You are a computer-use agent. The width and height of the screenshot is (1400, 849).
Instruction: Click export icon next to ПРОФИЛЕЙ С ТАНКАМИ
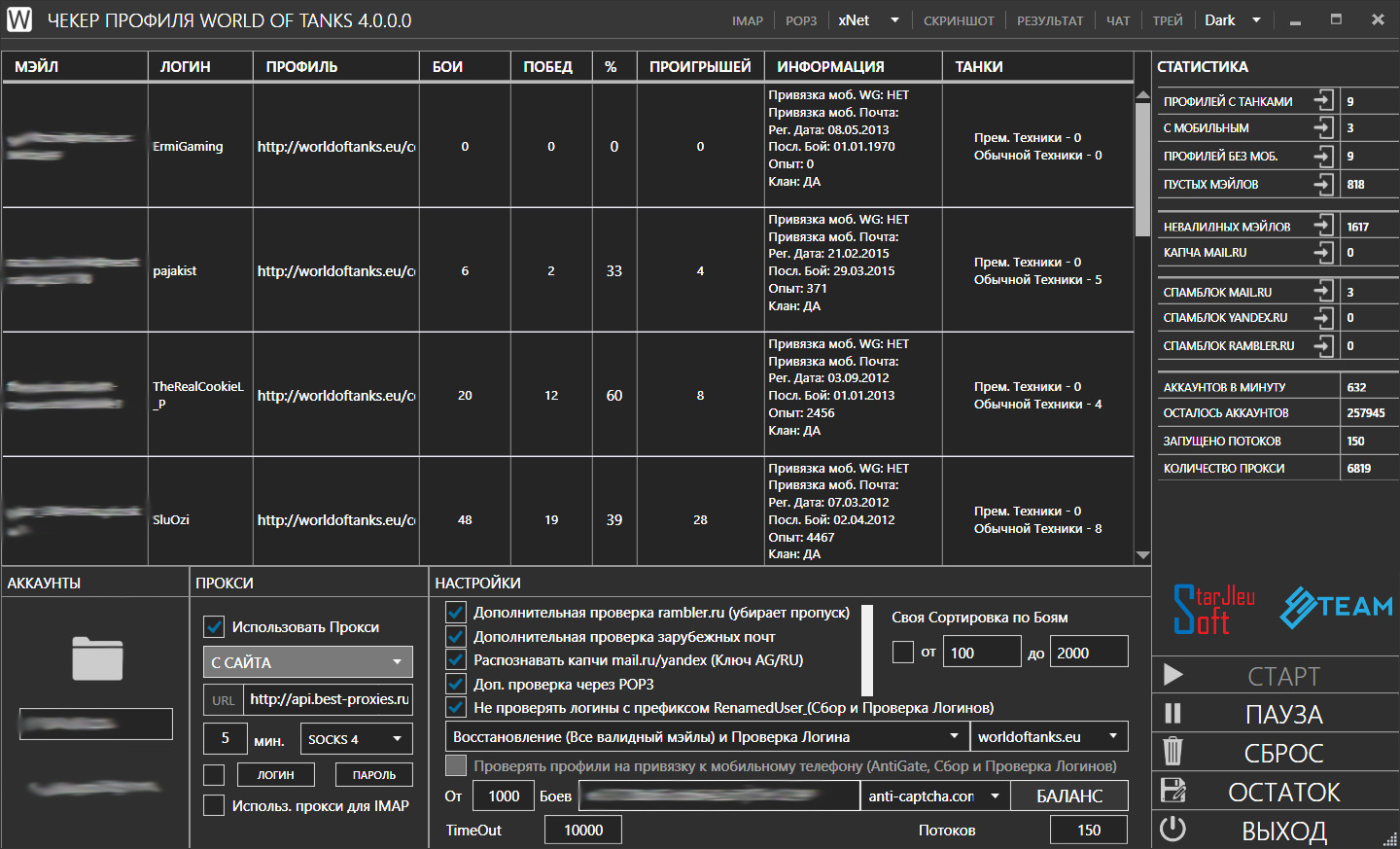tap(1323, 100)
